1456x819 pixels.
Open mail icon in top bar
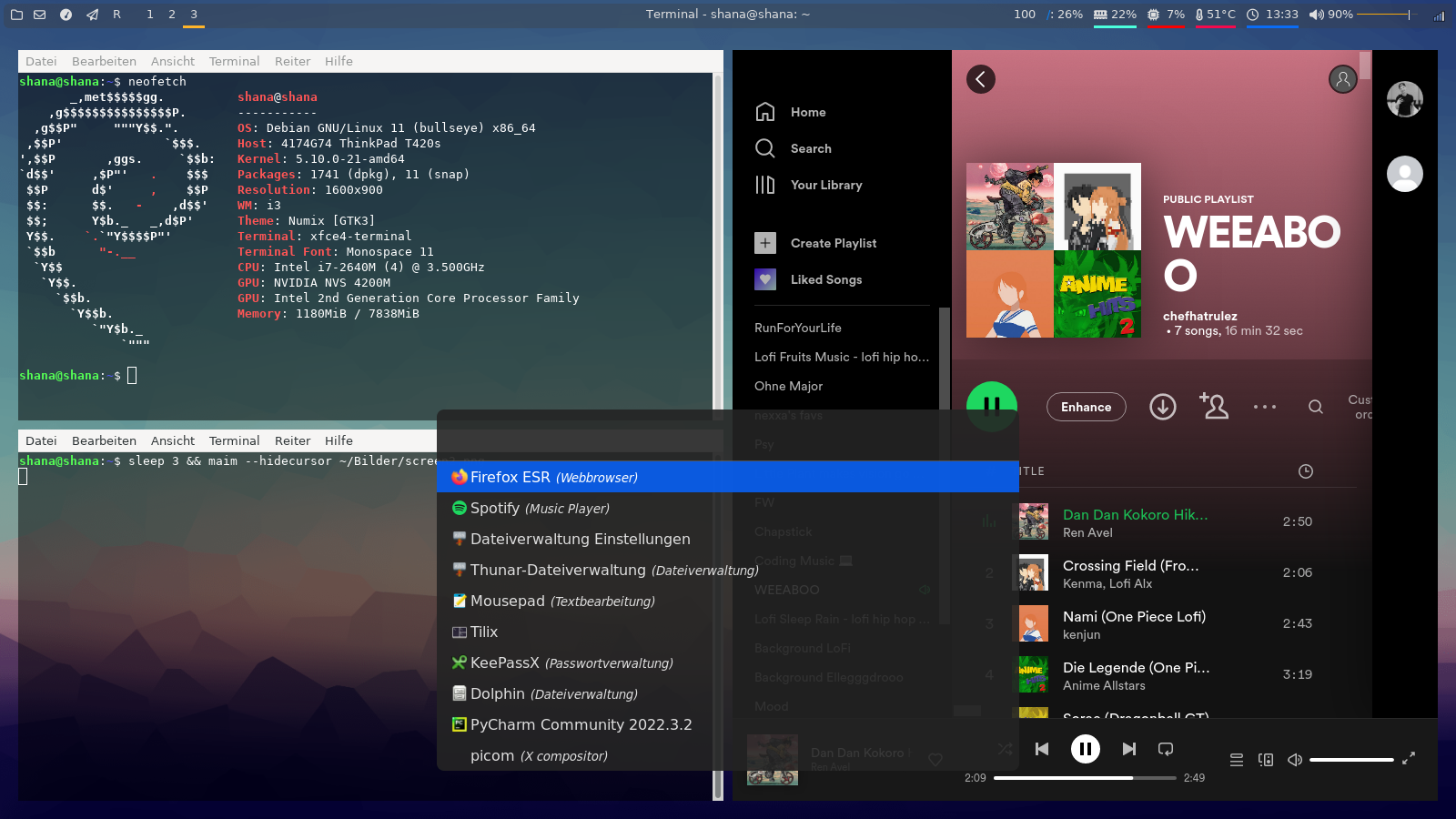(x=40, y=15)
